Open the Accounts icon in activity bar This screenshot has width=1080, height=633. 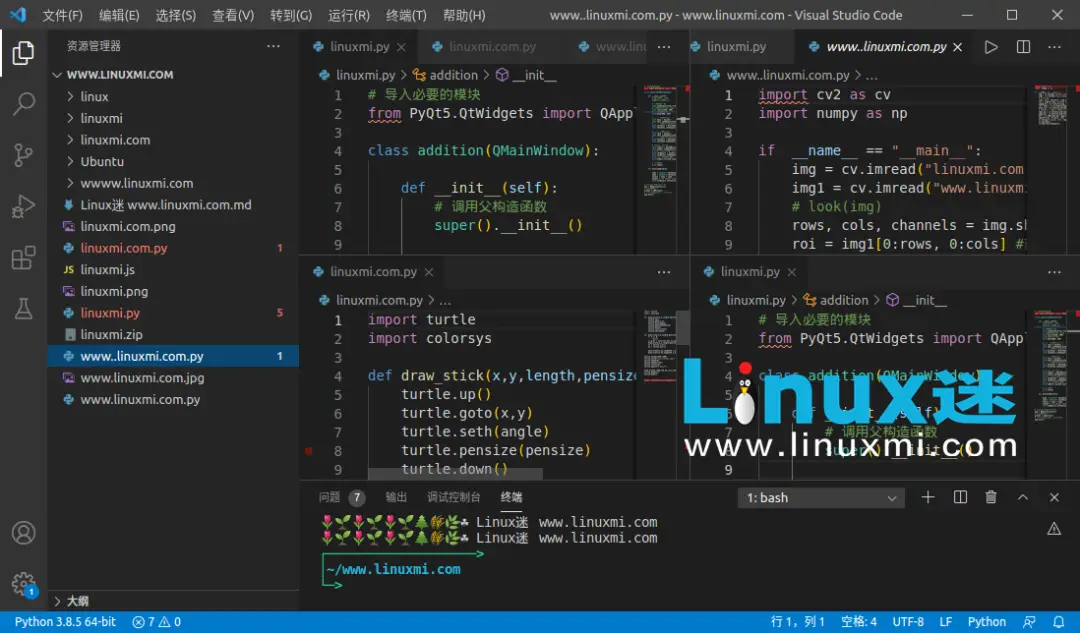click(x=23, y=533)
